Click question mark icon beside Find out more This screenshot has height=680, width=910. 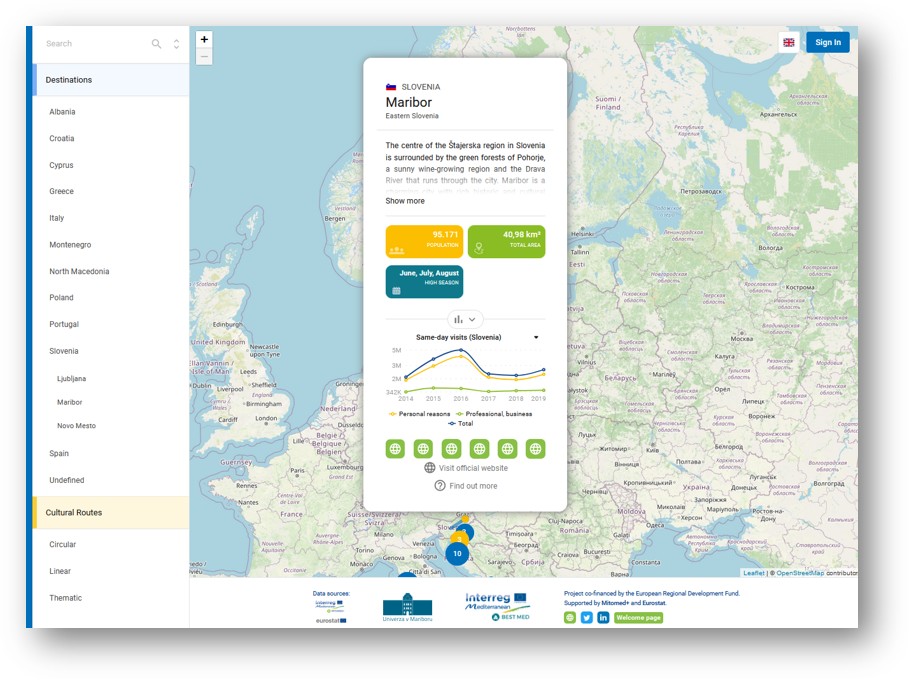click(440, 486)
